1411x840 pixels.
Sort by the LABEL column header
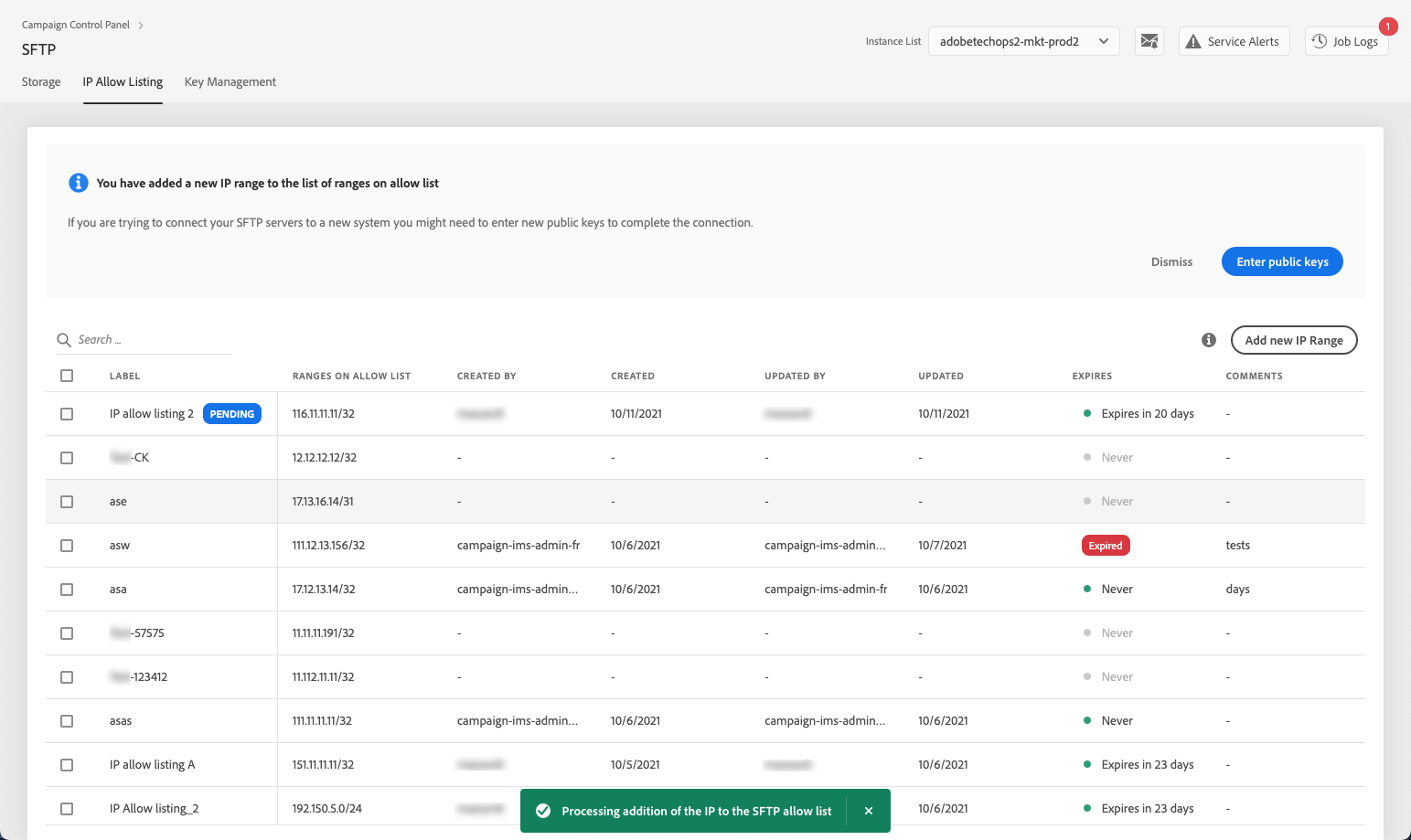tap(124, 376)
